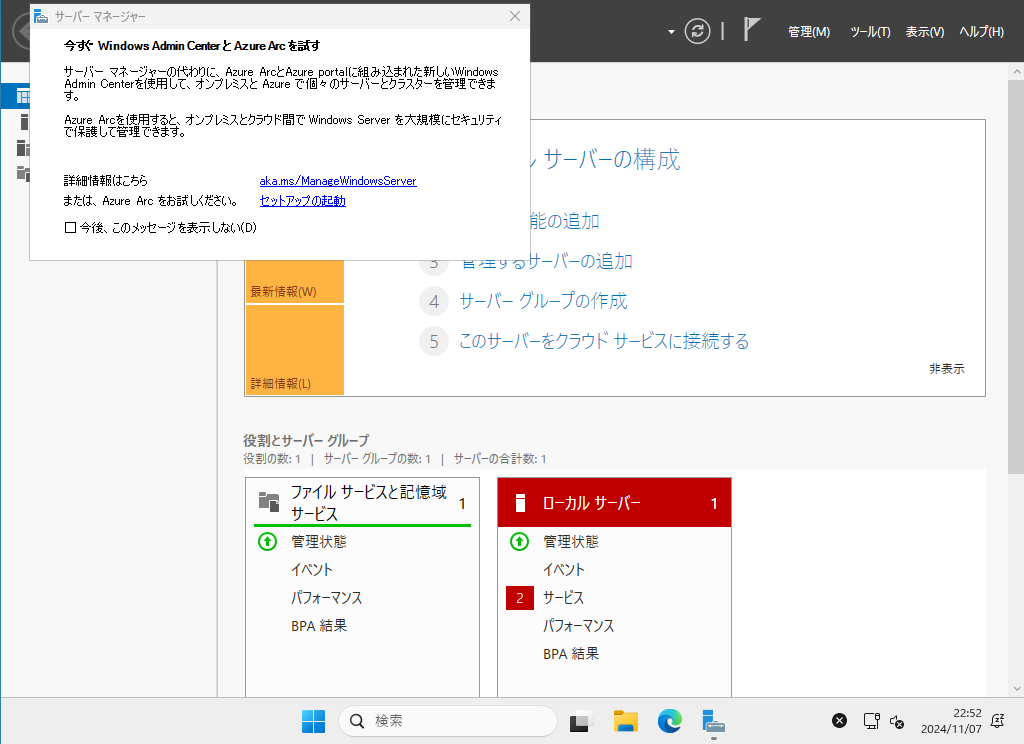This screenshot has height=744, width=1024.
Task: Click red 2 badge beside サービス
Action: pos(520,598)
